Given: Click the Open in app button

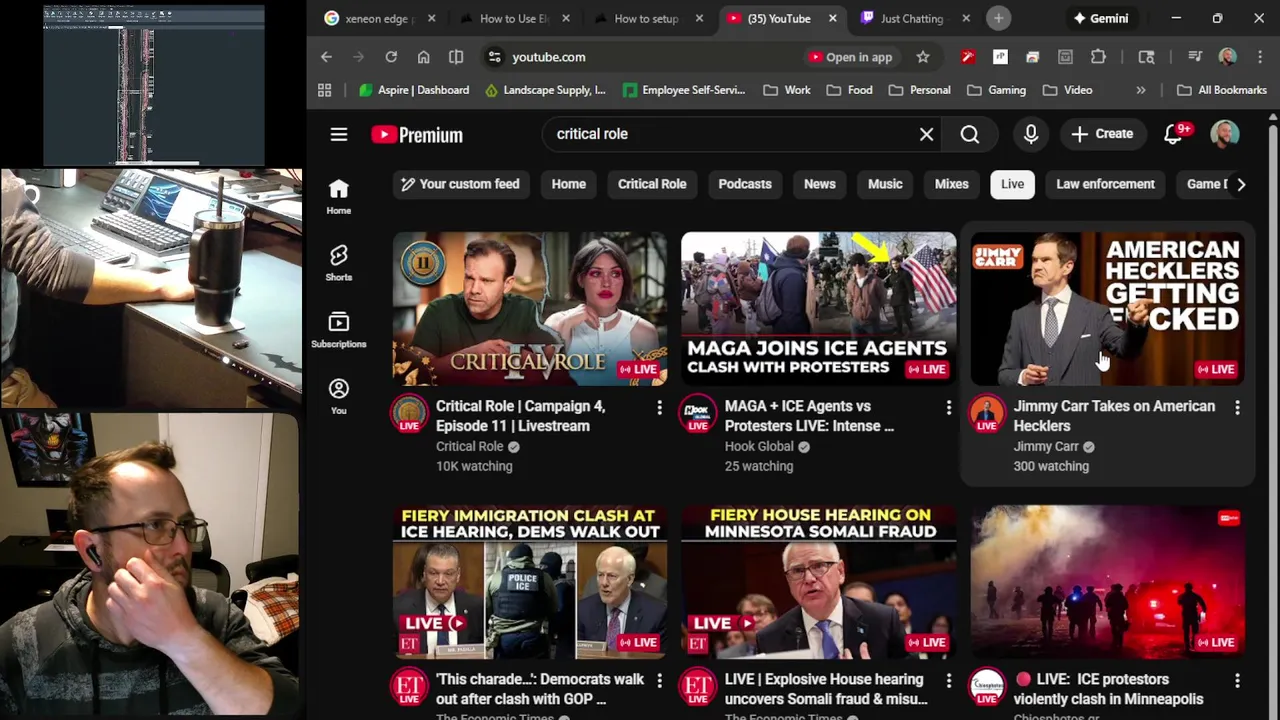Looking at the screenshot, I should 850,57.
